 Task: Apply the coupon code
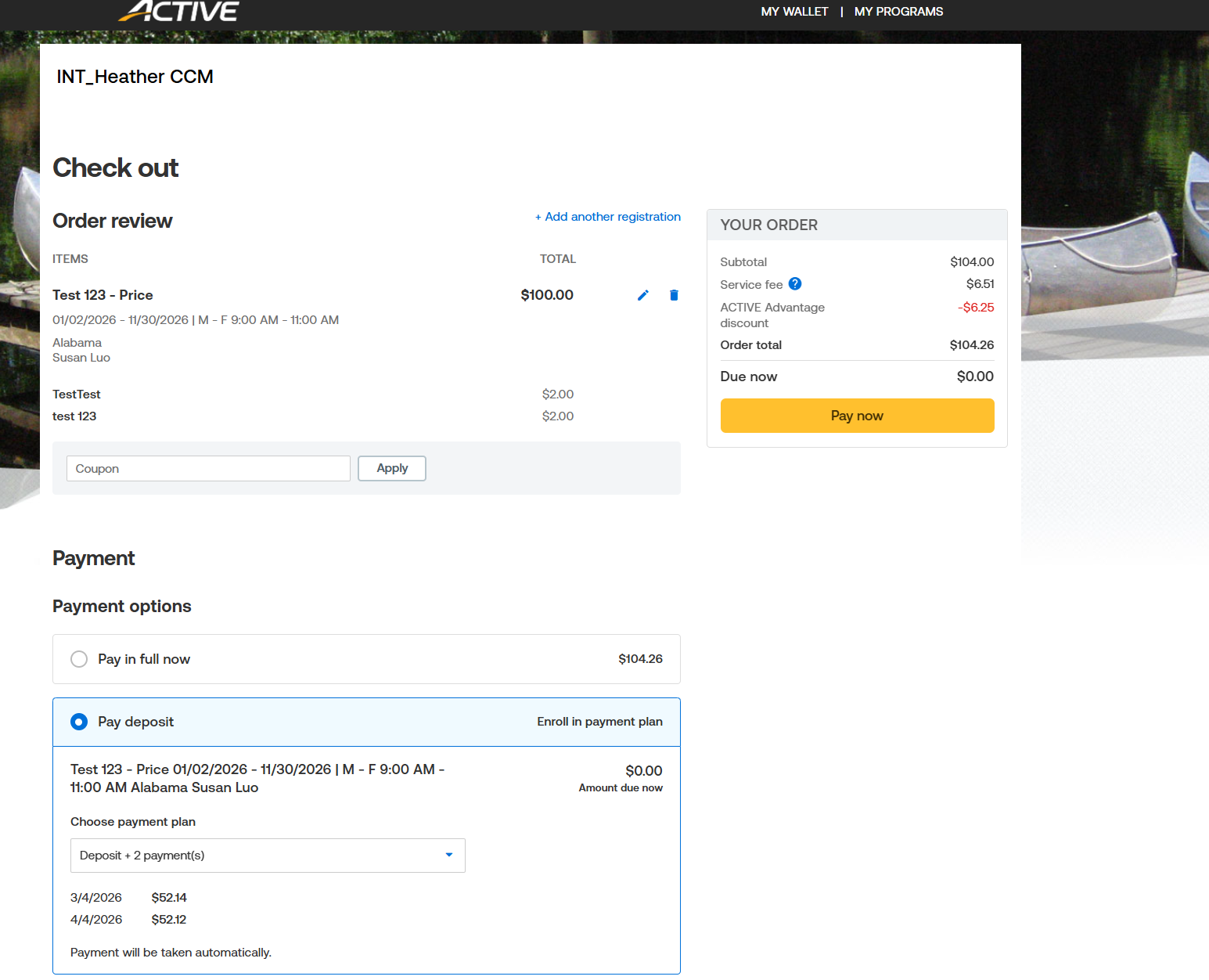(x=392, y=468)
